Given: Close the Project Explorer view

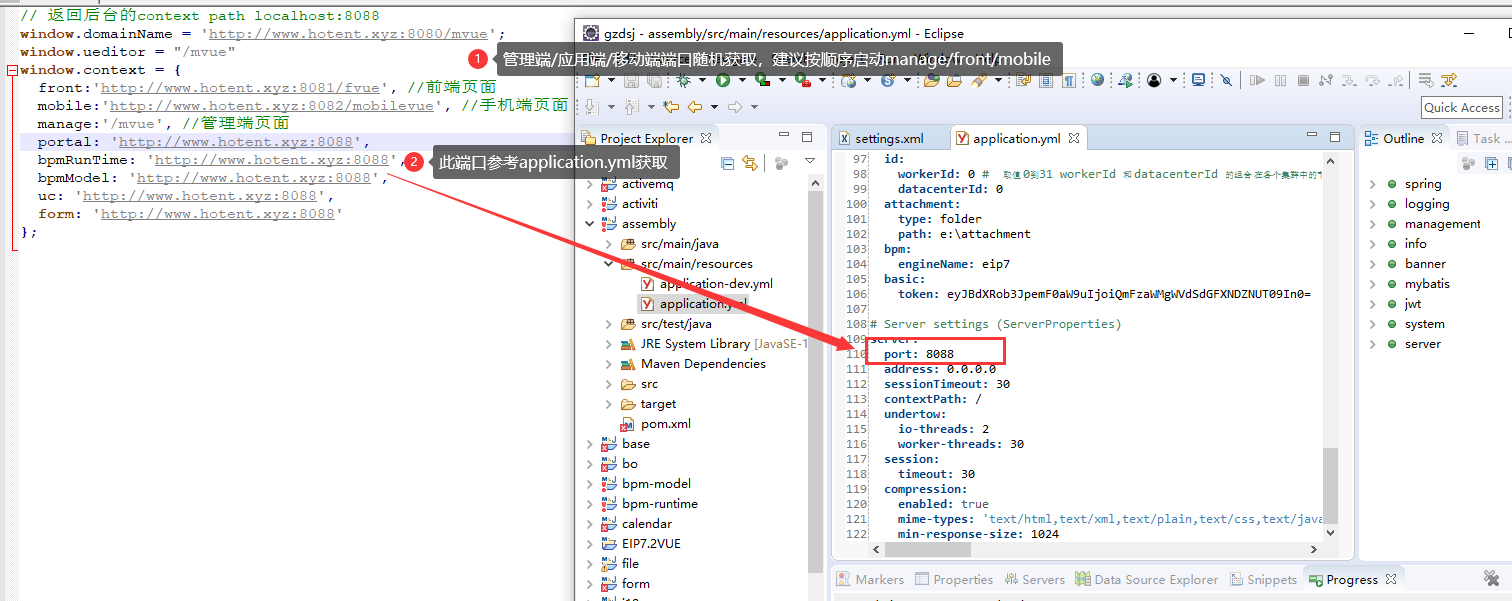Looking at the screenshot, I should coord(706,138).
